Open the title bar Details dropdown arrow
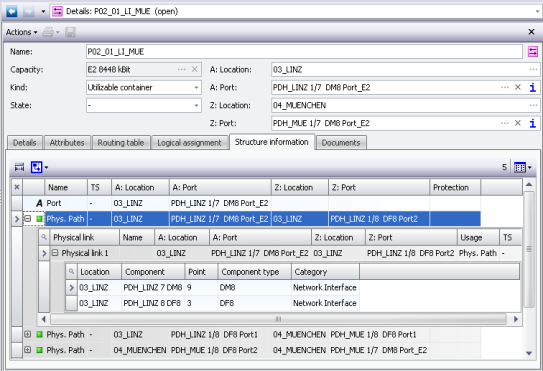The height and width of the screenshot is (371, 543). 537,11
